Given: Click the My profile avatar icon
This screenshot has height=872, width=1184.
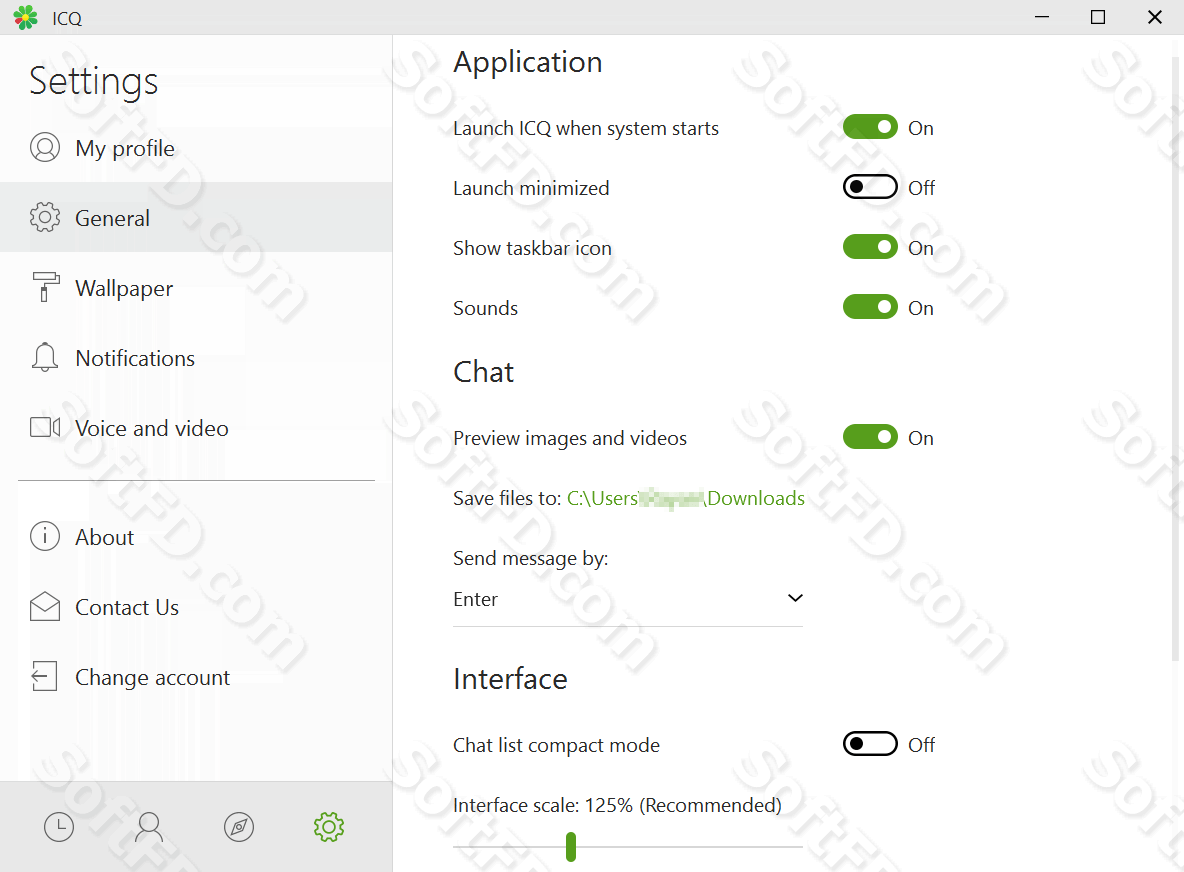Looking at the screenshot, I should [45, 147].
